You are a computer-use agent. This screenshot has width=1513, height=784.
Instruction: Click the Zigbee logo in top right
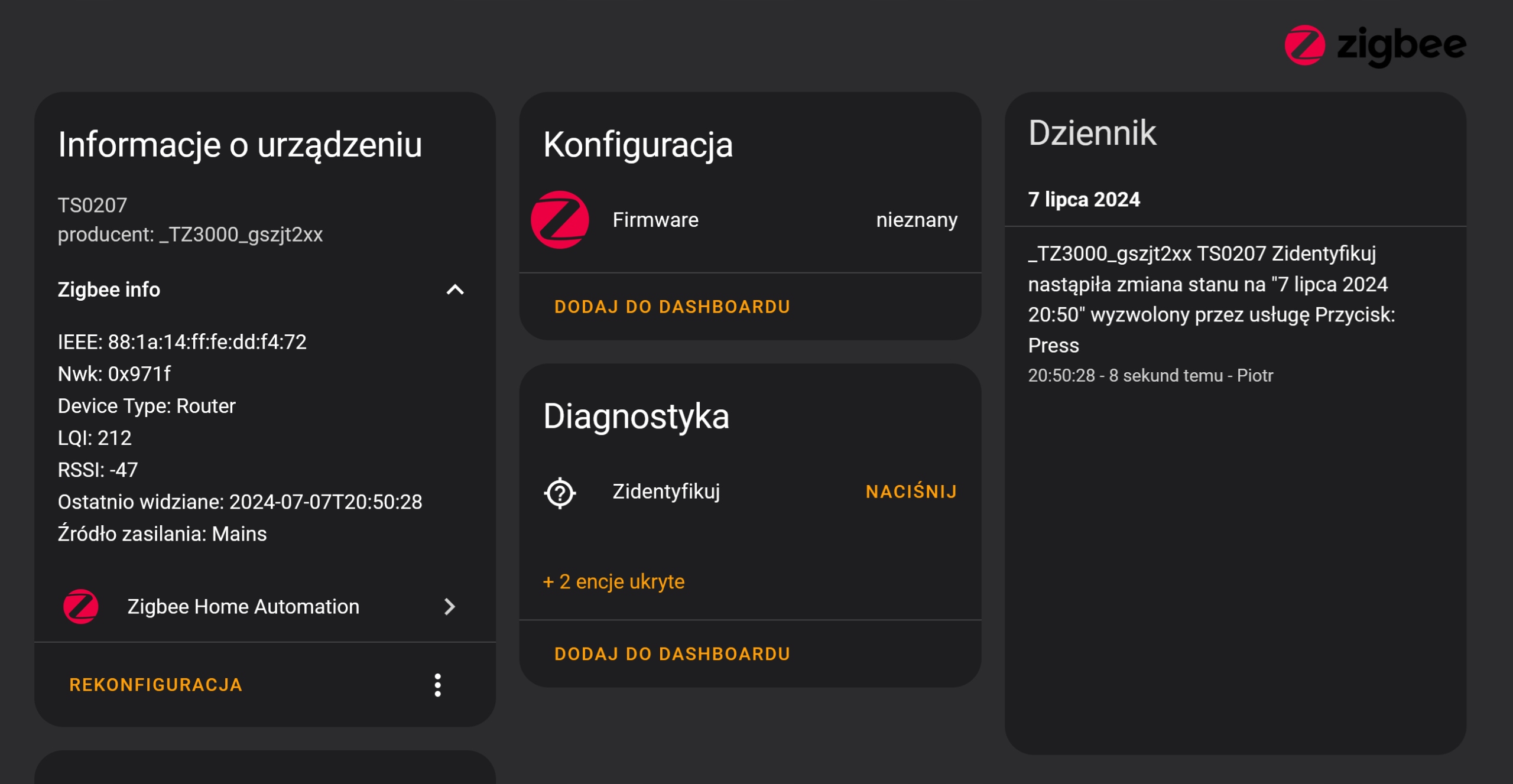pos(1374,45)
